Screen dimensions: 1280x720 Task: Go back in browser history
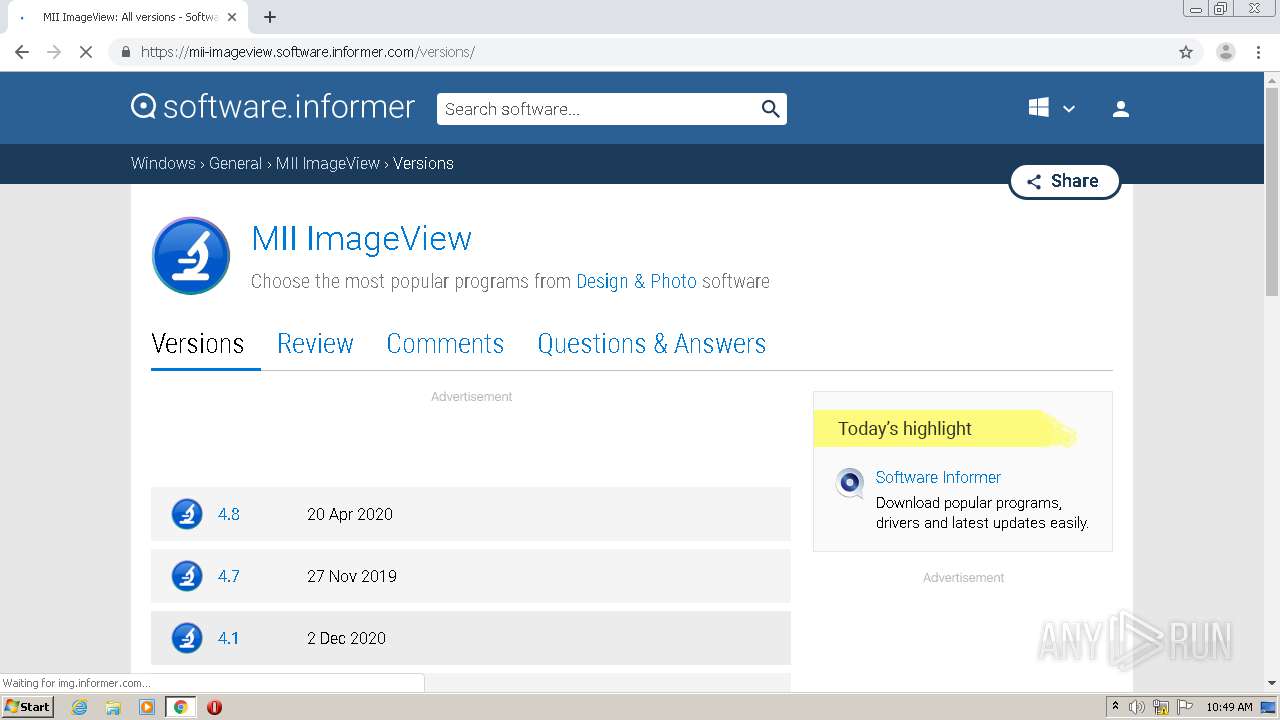pyautogui.click(x=22, y=52)
